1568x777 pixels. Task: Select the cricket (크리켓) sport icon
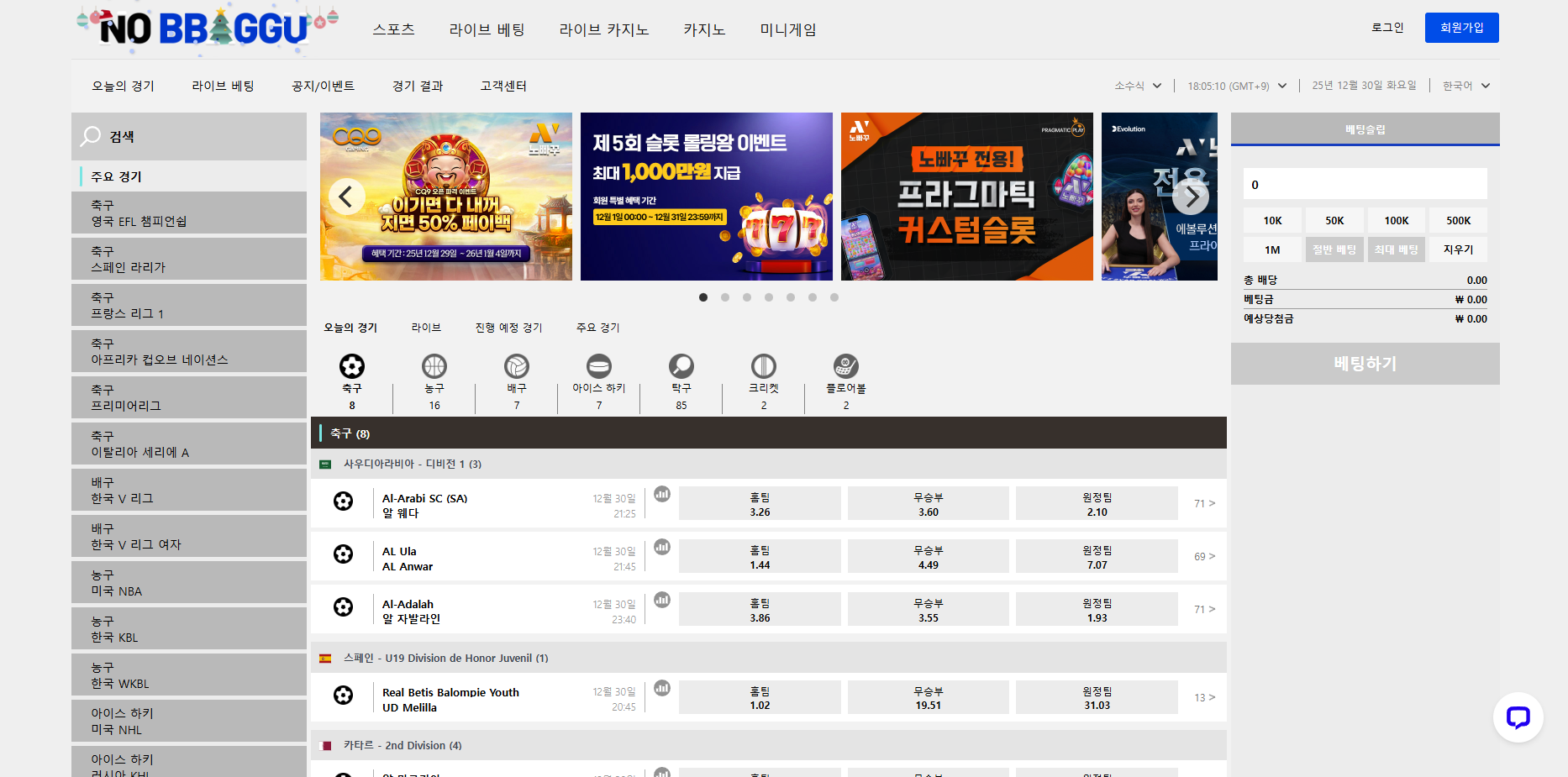click(x=763, y=367)
